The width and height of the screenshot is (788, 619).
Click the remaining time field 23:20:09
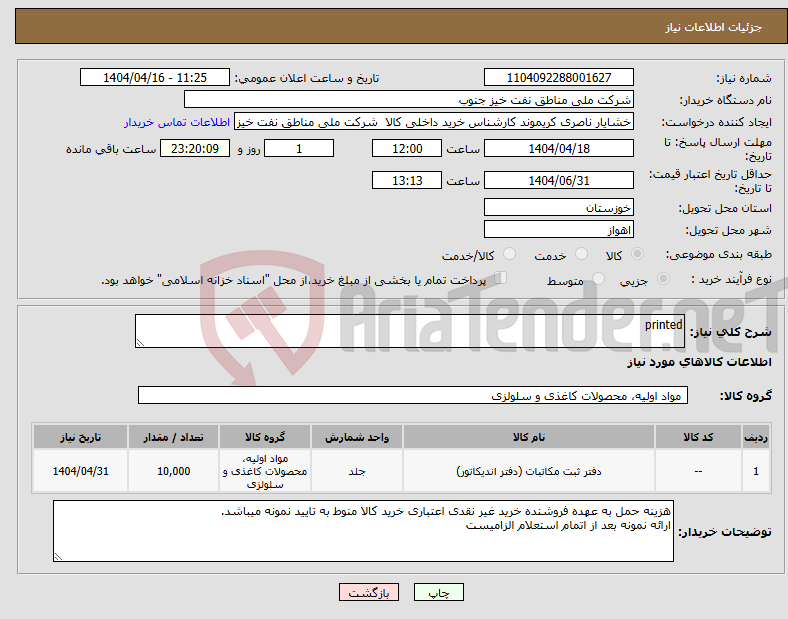click(x=195, y=148)
